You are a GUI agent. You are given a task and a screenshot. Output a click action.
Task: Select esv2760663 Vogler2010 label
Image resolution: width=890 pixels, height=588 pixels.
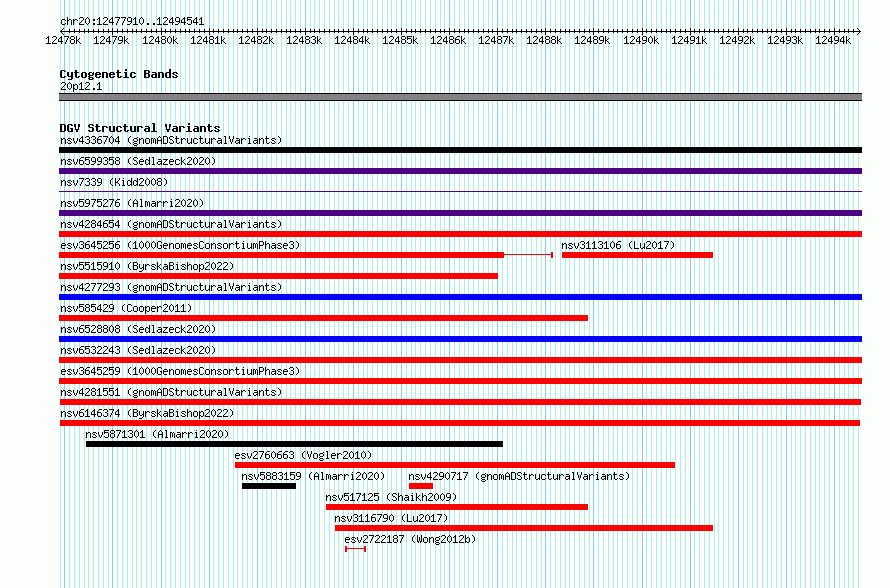click(x=303, y=455)
